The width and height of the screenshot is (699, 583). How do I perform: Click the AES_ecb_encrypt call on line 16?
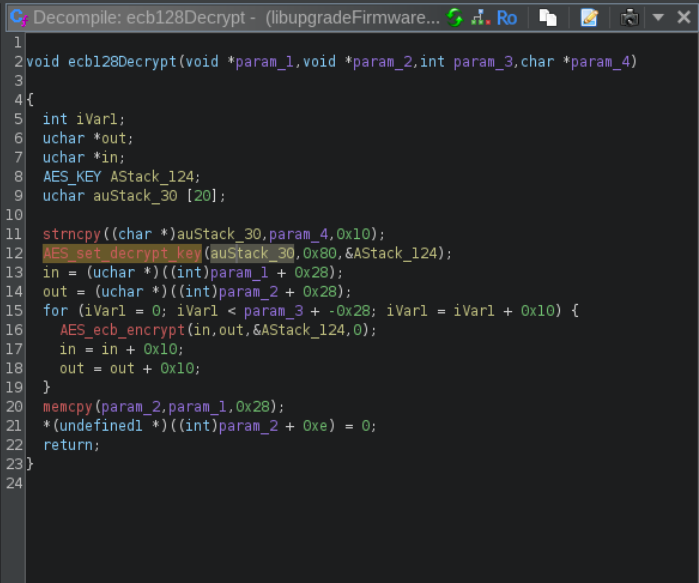pos(122,330)
